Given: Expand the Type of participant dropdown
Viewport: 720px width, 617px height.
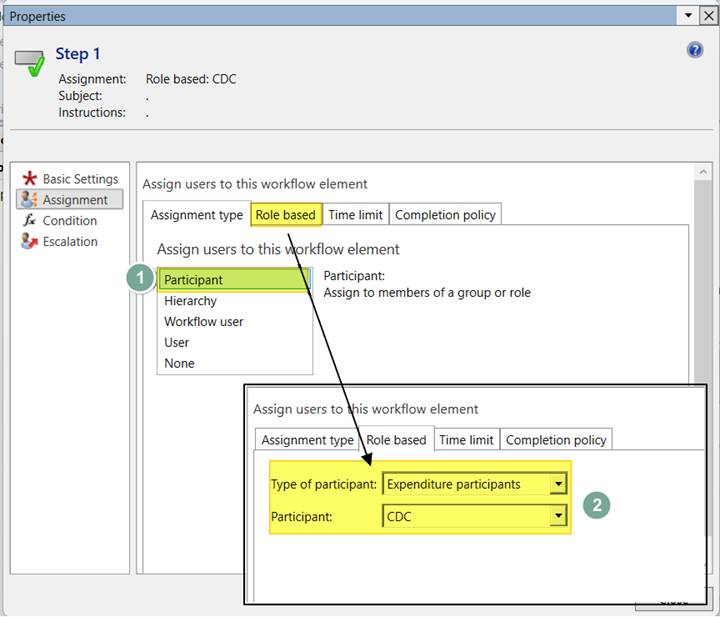Looking at the screenshot, I should click(558, 485).
